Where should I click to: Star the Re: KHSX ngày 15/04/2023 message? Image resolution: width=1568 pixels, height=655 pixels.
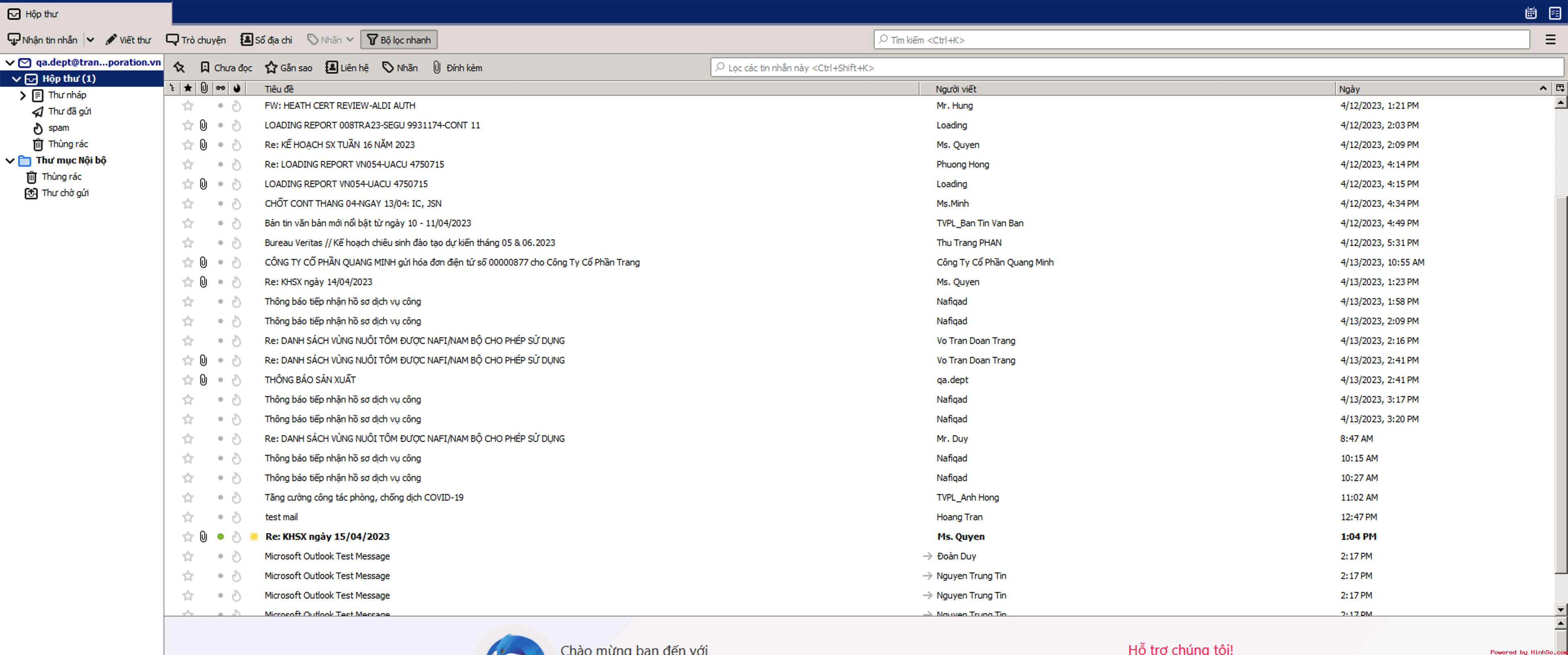pyautogui.click(x=187, y=536)
